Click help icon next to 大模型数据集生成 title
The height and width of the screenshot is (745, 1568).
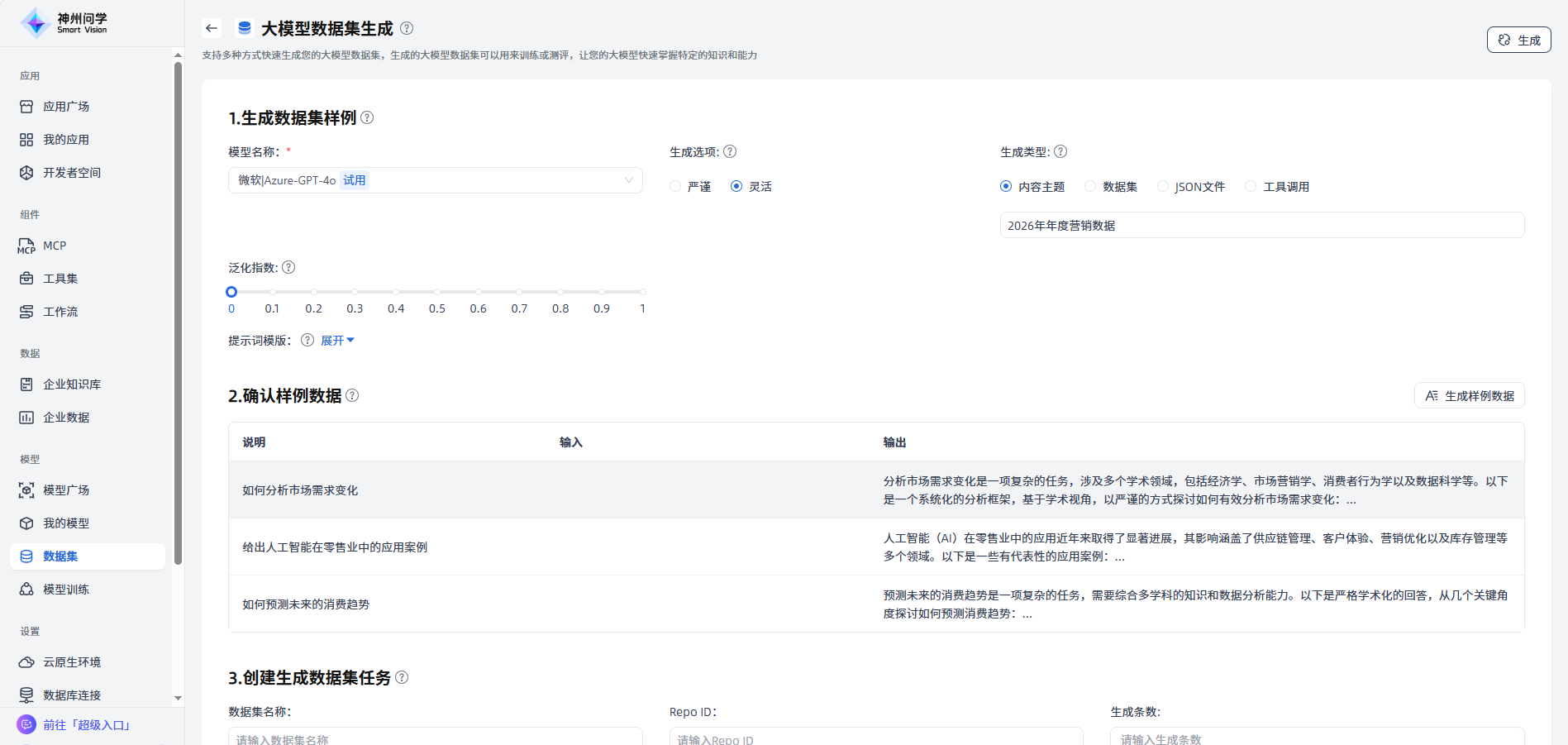point(407,28)
